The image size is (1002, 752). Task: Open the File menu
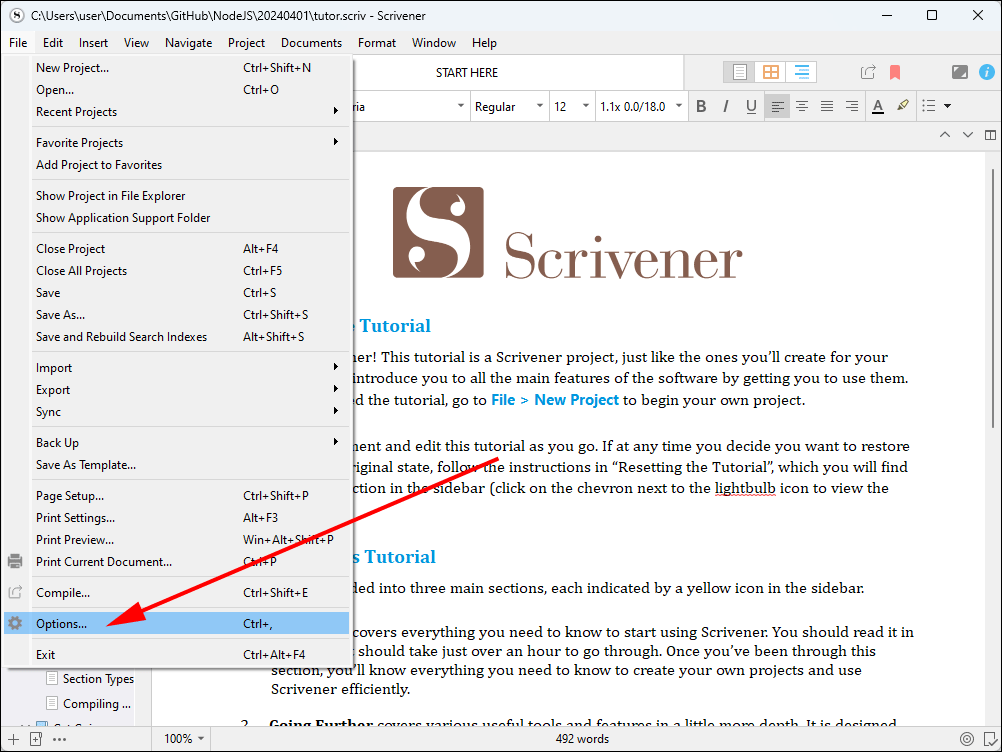coord(18,43)
